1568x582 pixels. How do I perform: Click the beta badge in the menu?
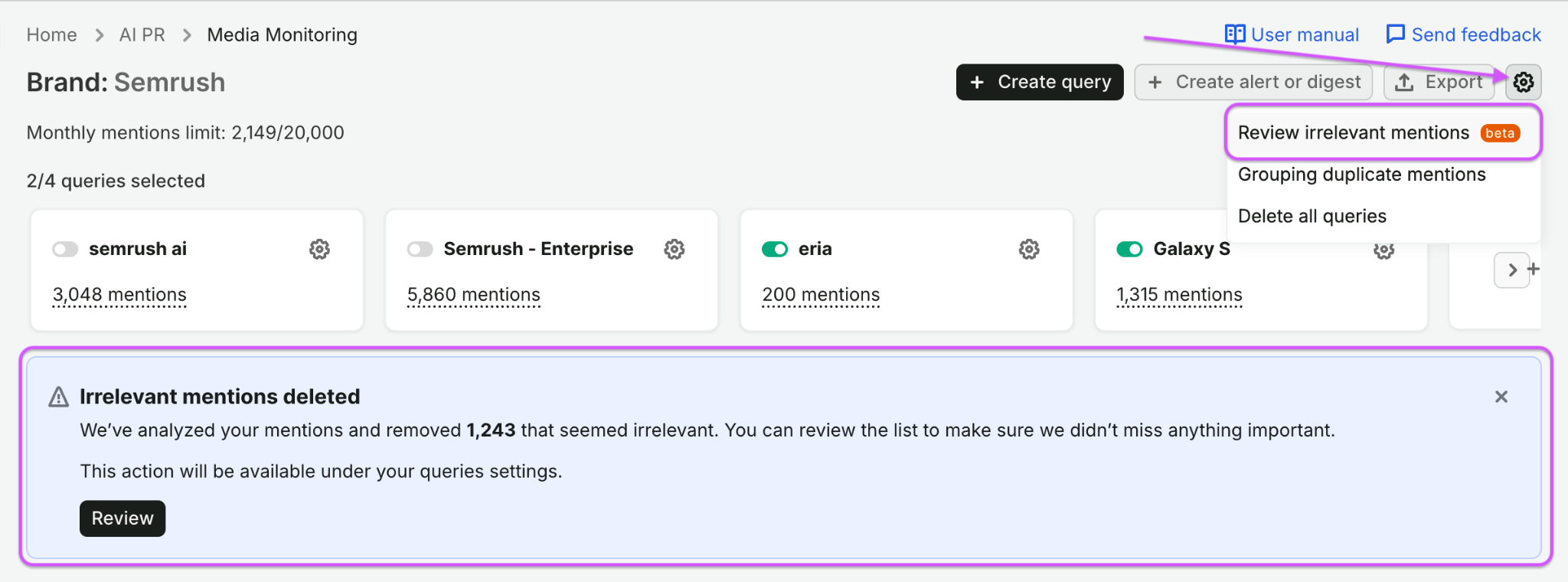click(1500, 133)
